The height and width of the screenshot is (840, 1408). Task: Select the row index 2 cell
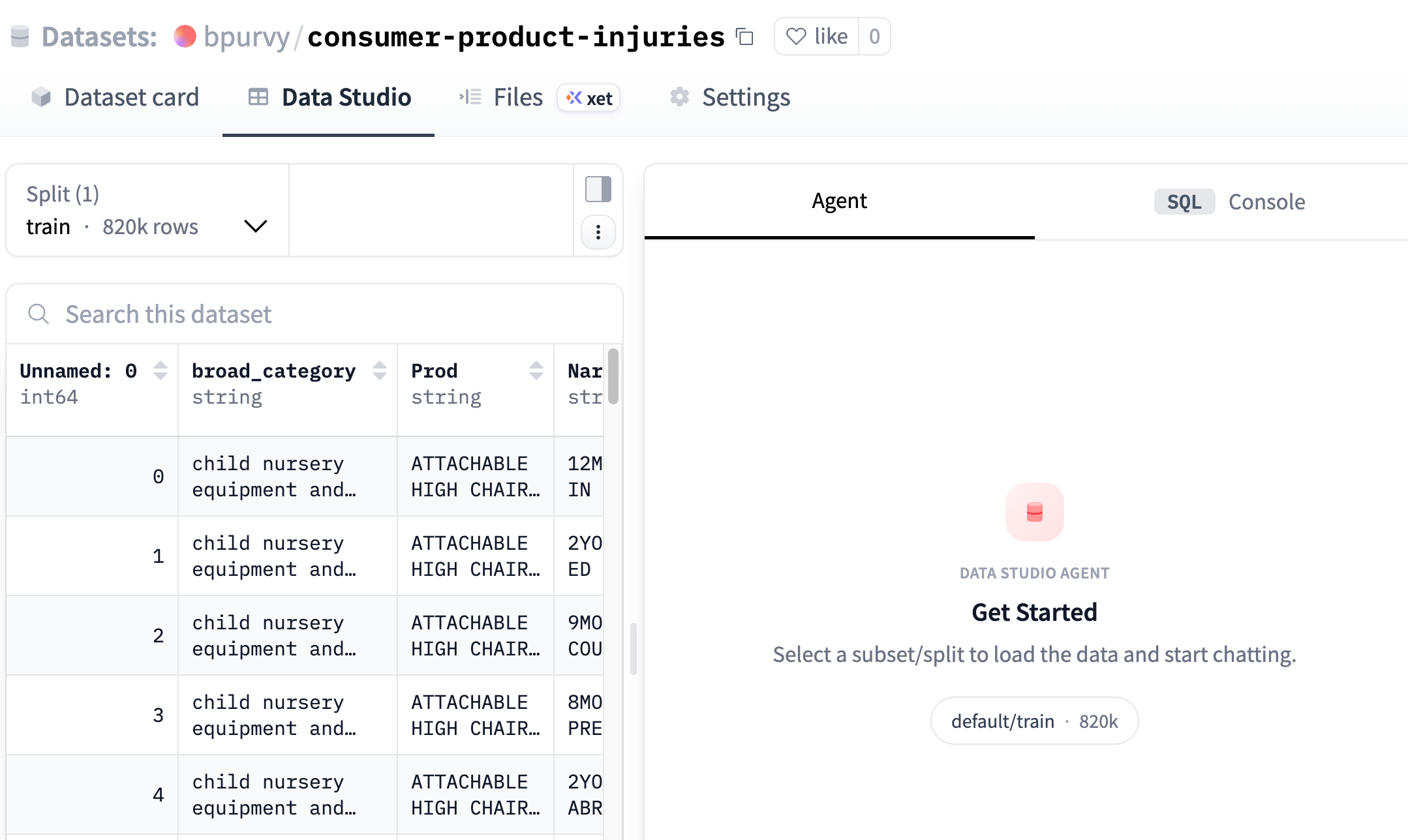coord(92,636)
